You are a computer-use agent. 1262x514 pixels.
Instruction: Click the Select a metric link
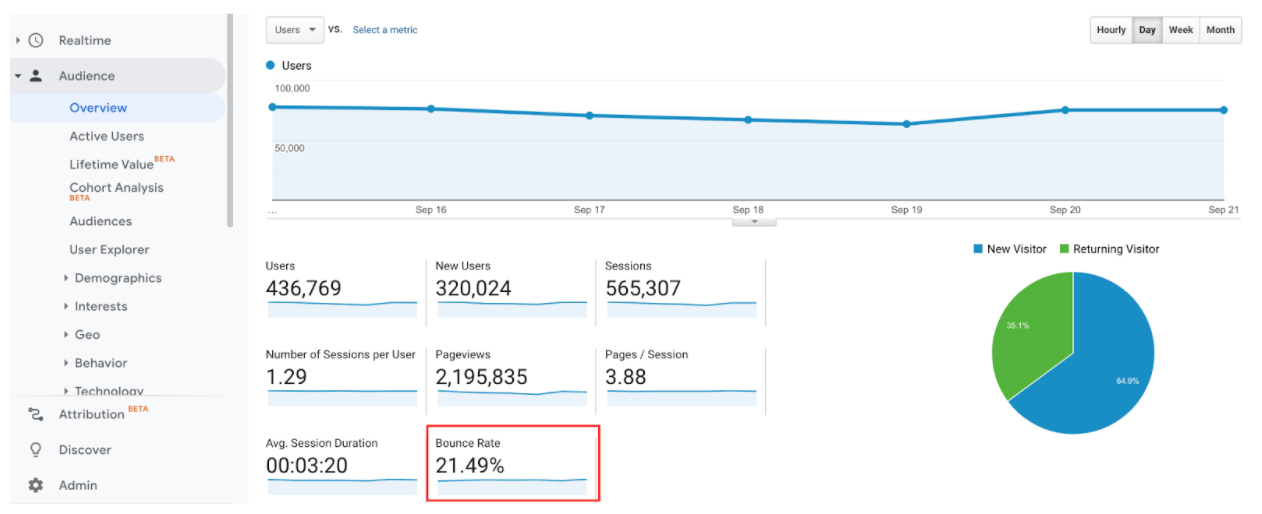(x=385, y=30)
